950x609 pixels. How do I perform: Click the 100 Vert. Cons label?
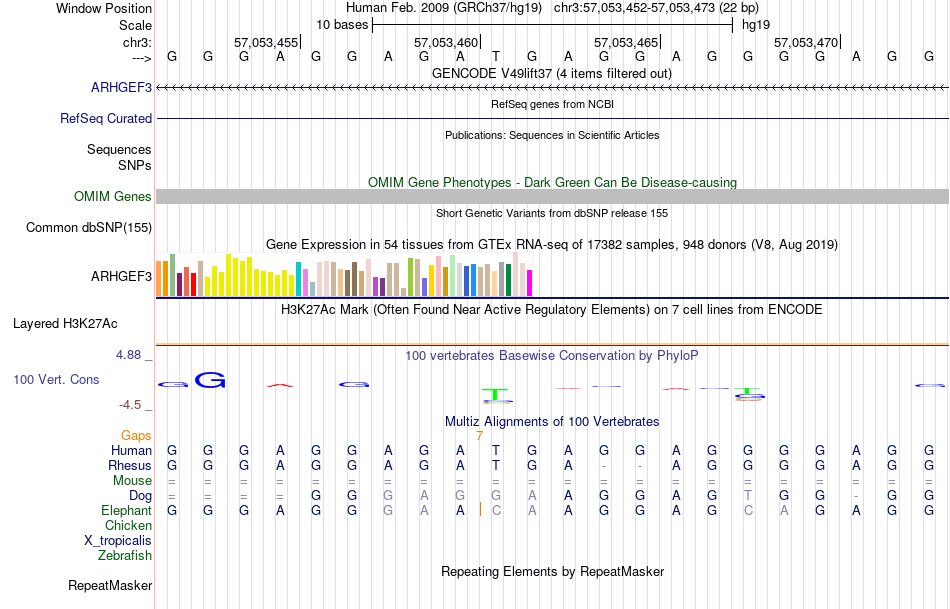click(x=56, y=379)
